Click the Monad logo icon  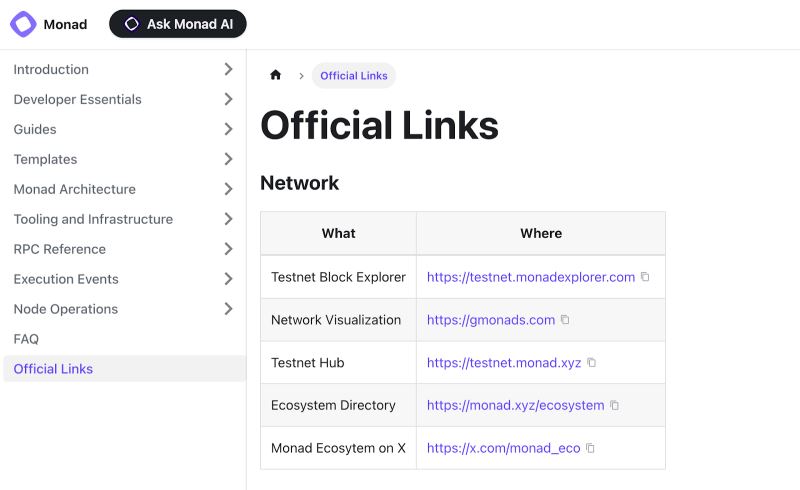click(x=23, y=24)
